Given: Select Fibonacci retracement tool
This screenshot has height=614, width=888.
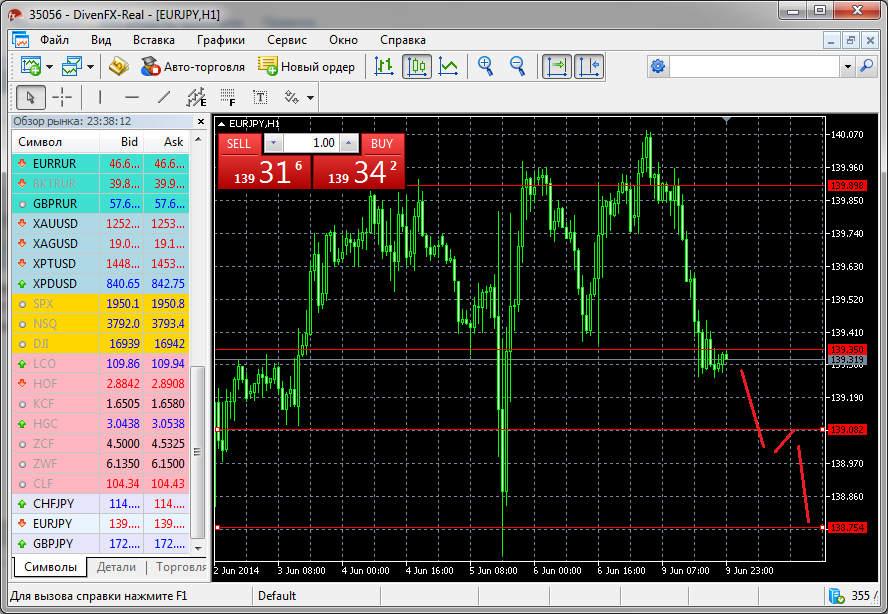Looking at the screenshot, I should (x=228, y=97).
